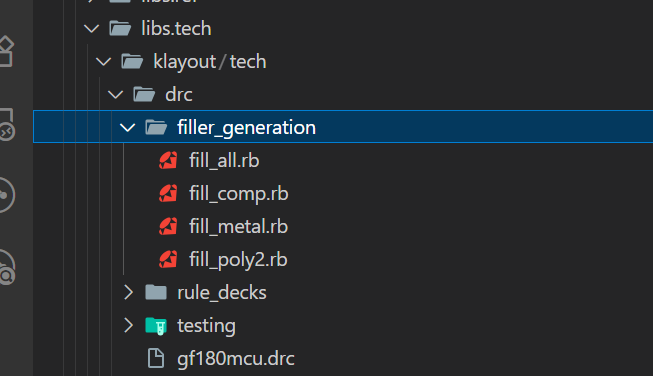The height and width of the screenshot is (376, 653).
Task: Click the gf180mcu.drc file icon
Action: (156, 358)
